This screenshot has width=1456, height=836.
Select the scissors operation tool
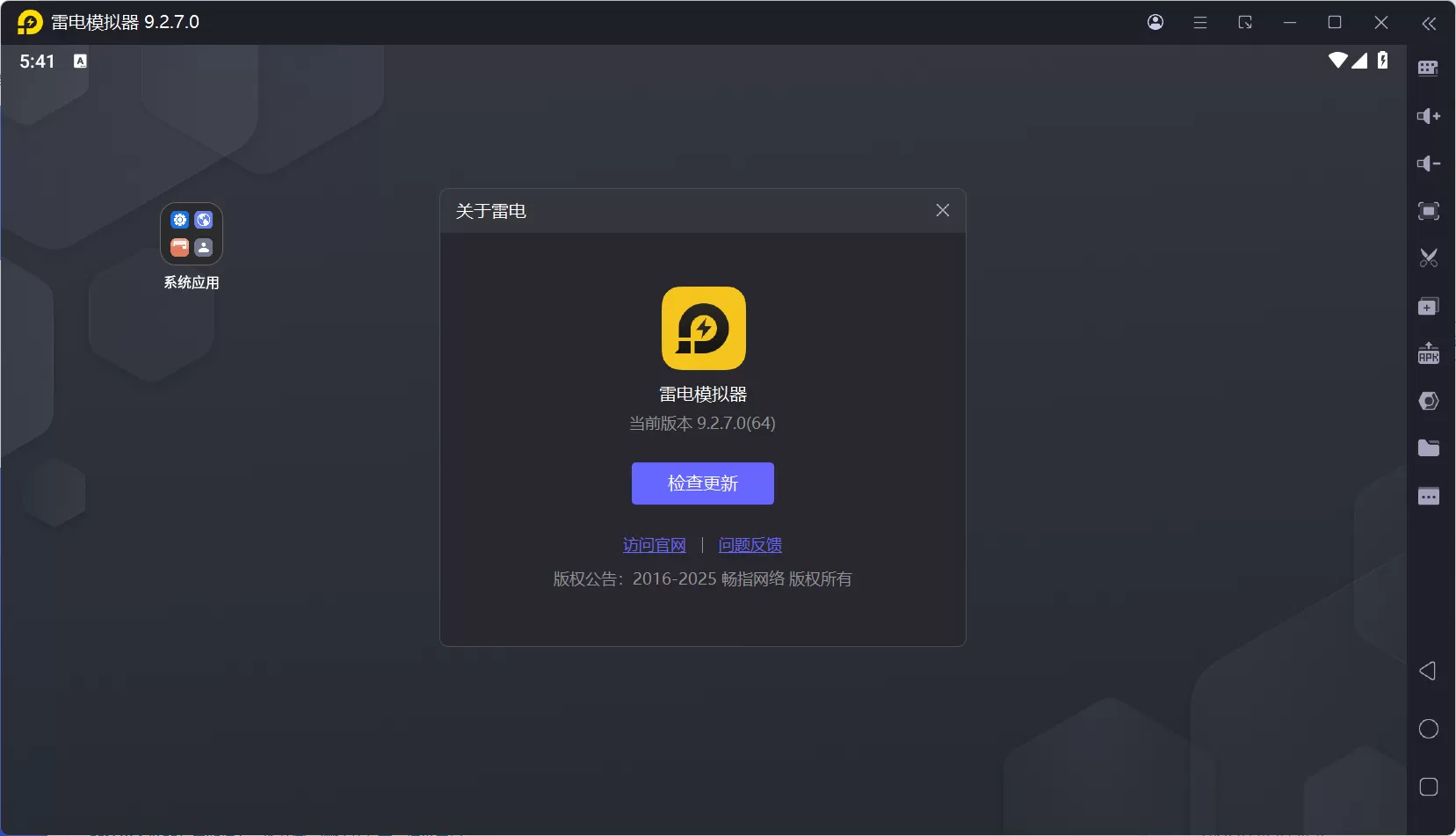[1429, 258]
